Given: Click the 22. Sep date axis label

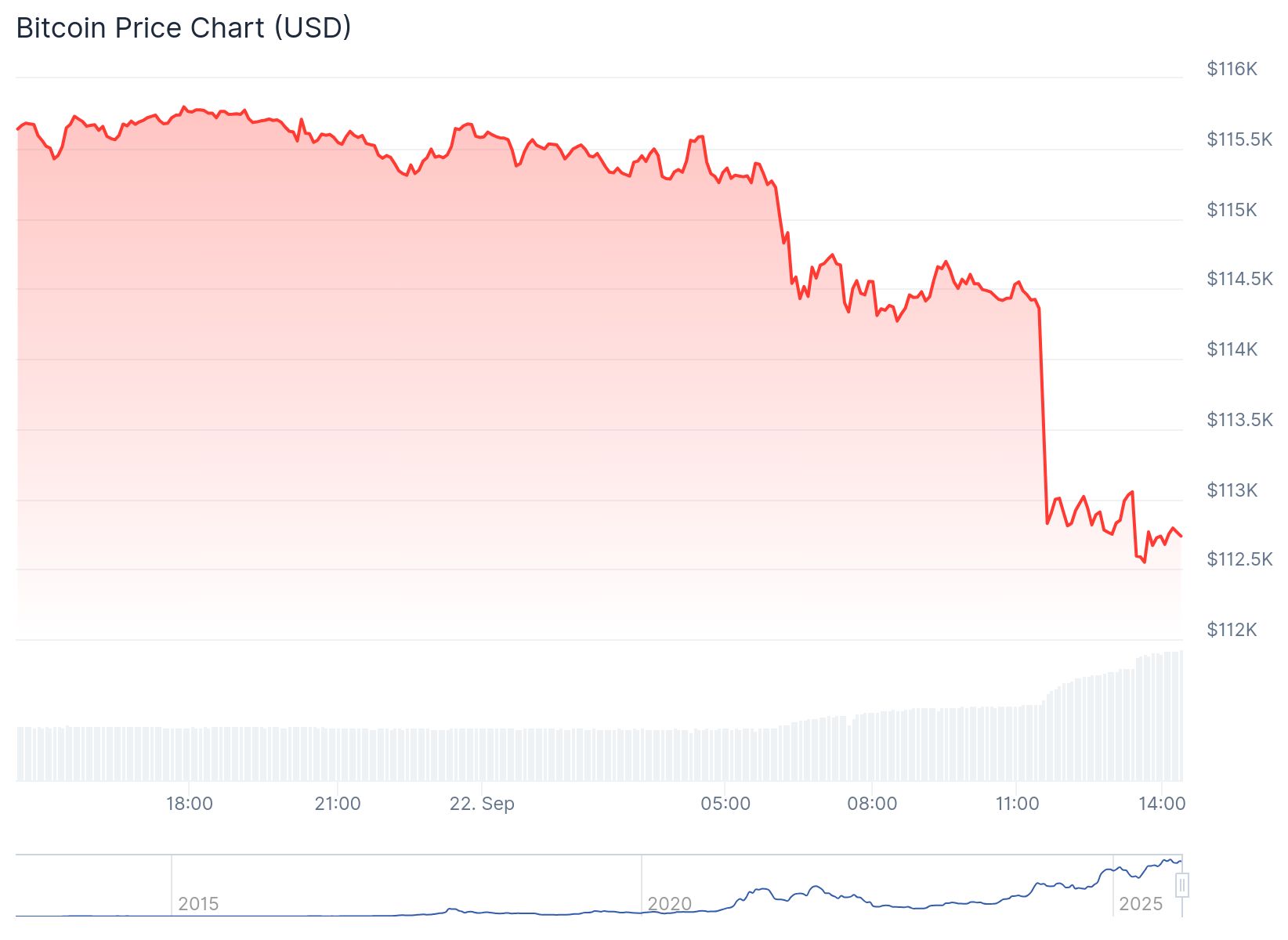Looking at the screenshot, I should click(482, 804).
